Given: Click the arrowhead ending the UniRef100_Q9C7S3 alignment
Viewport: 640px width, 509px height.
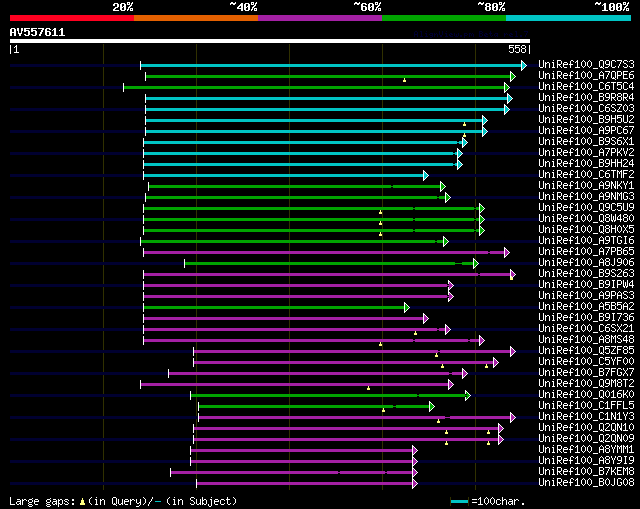Looking at the screenshot, I should point(524,65).
